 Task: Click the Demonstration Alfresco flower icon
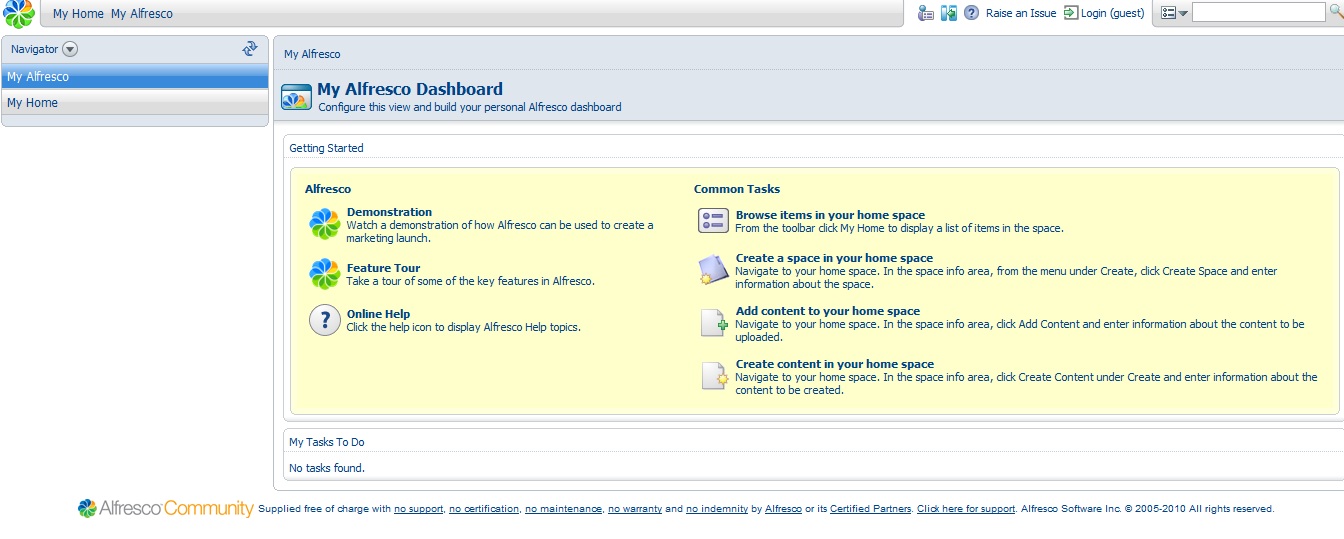click(325, 224)
